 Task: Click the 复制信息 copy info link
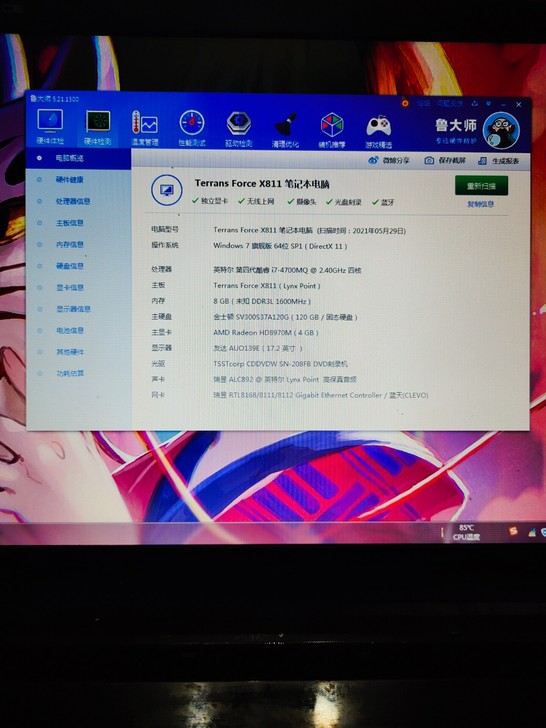pyautogui.click(x=481, y=204)
